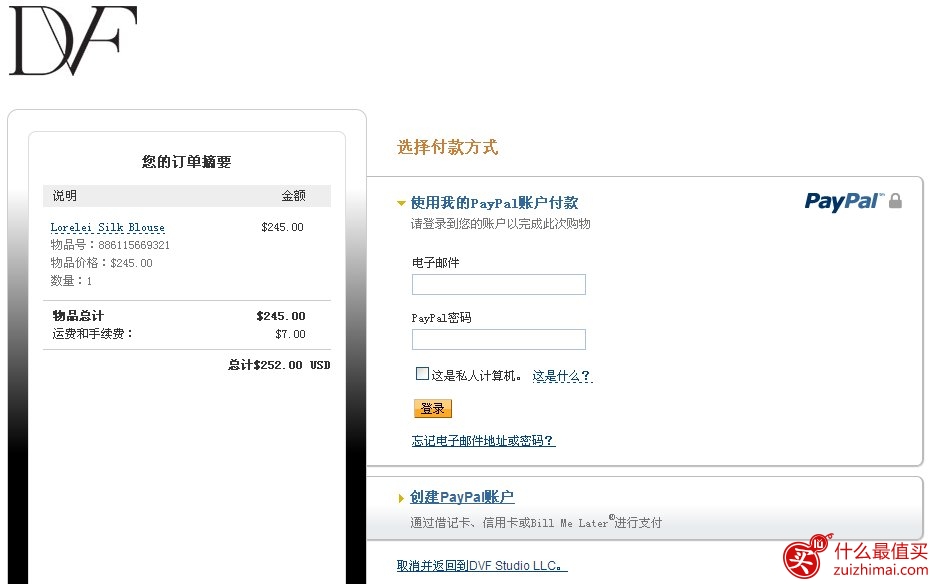The height and width of the screenshot is (584, 937).
Task: Focus the 电子邮件 input field
Action: [x=498, y=285]
